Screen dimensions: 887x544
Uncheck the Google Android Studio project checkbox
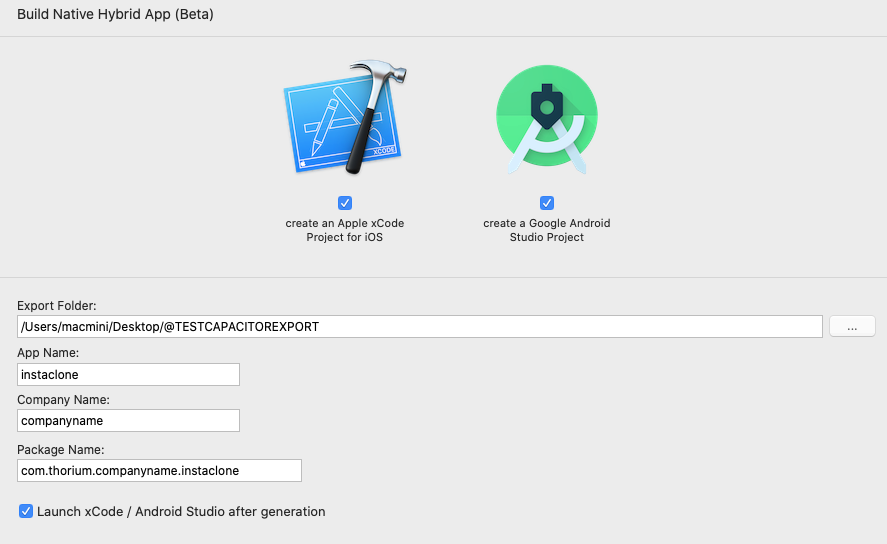[547, 202]
